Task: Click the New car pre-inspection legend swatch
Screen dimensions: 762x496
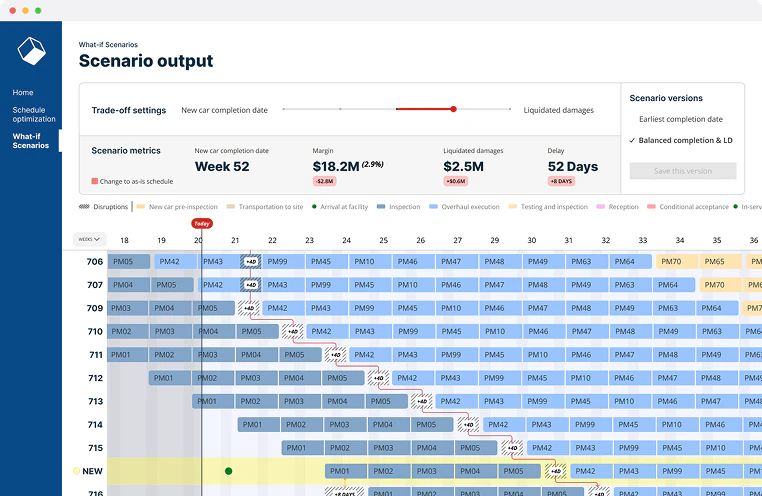Action: click(x=141, y=206)
